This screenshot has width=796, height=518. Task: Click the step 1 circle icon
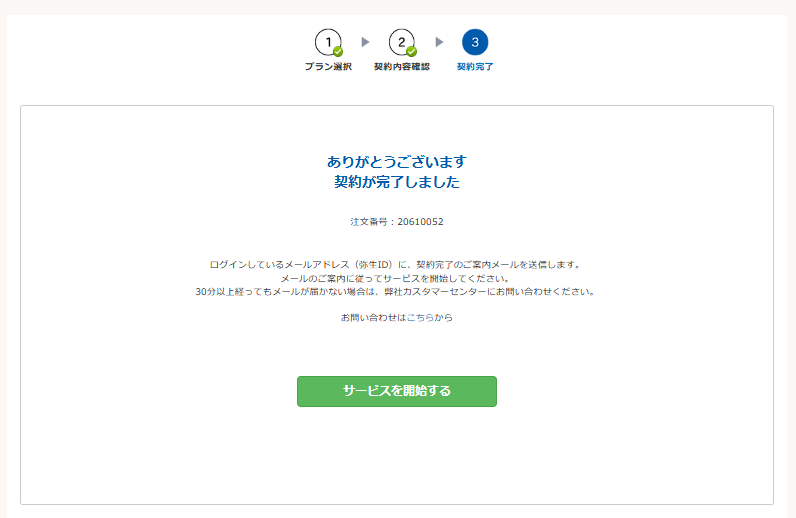pos(328,42)
